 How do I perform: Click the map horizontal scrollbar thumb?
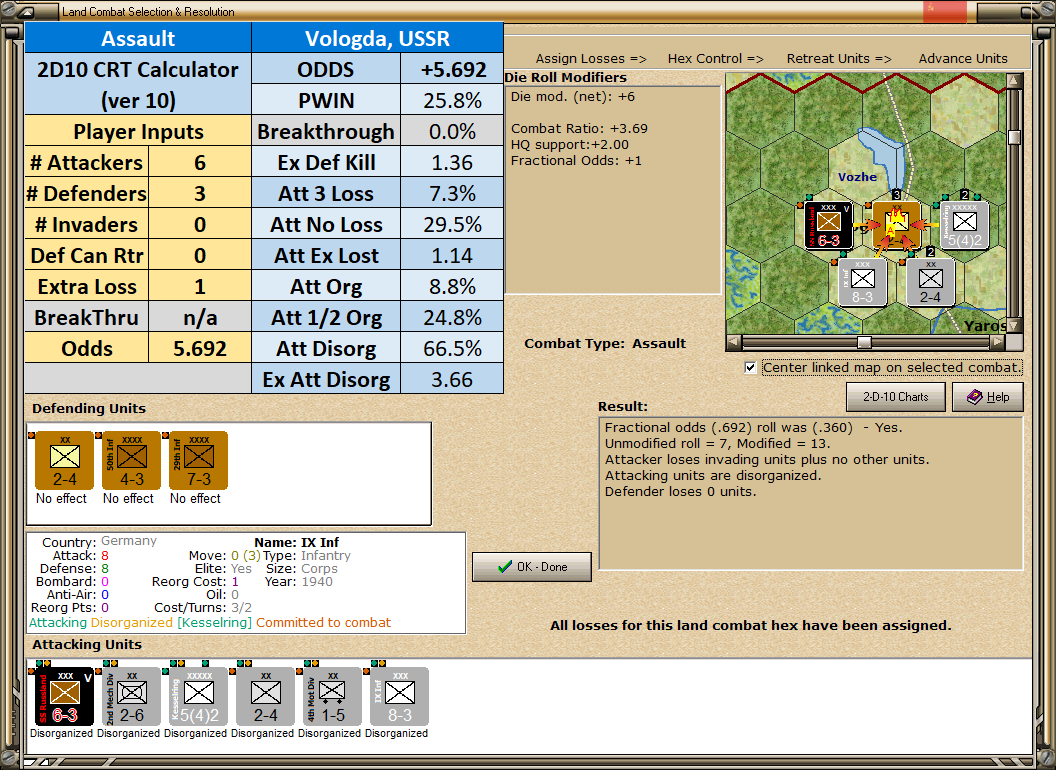(864, 342)
